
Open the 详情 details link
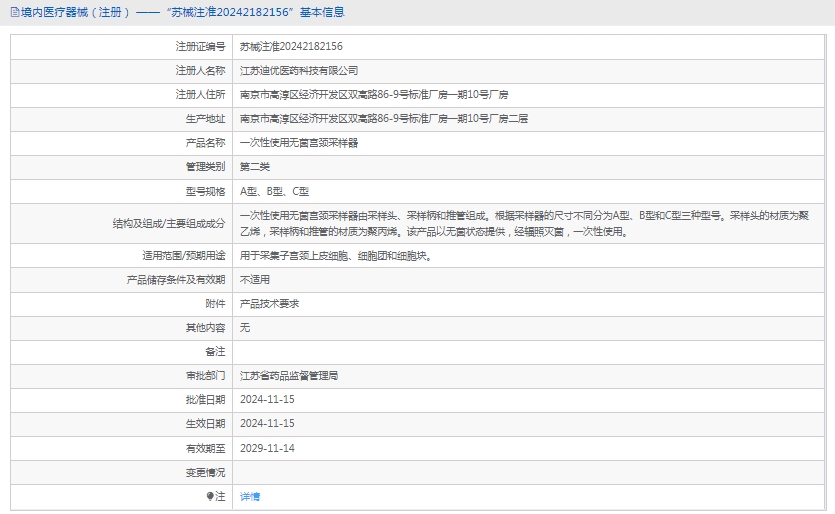pos(250,496)
